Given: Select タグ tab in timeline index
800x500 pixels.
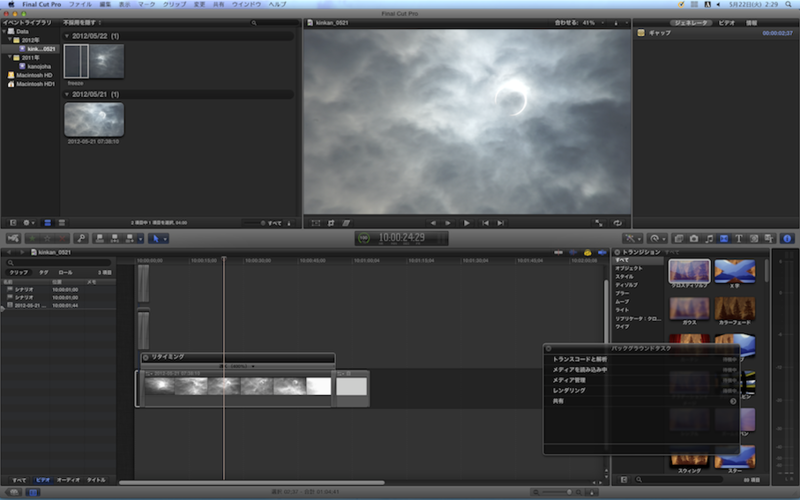Looking at the screenshot, I should click(x=44, y=272).
